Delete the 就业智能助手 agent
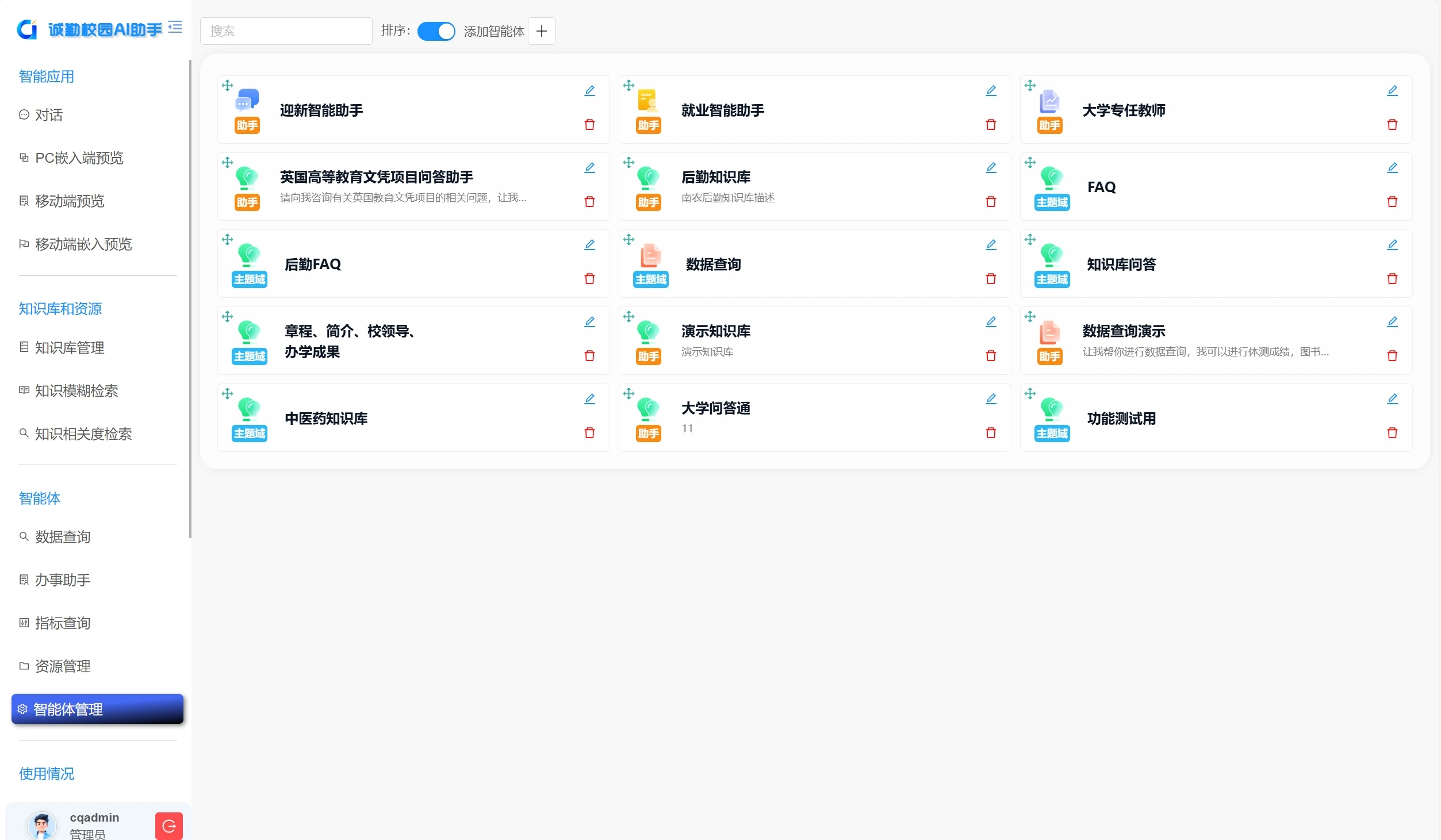The width and height of the screenshot is (1441, 840). point(991,124)
